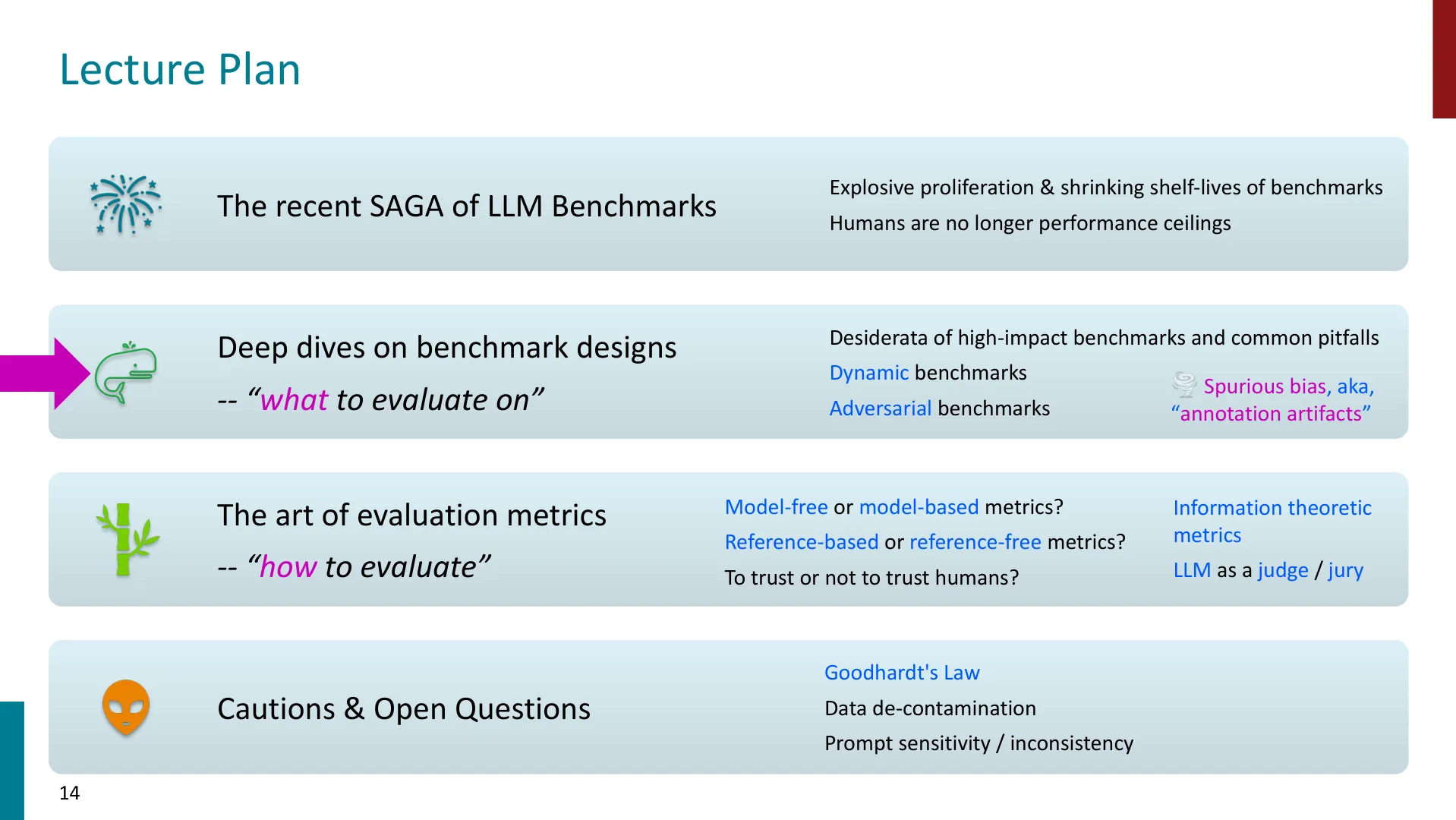Click 'Prompt sensitivity / inconsistency' text
Screen dimensions: 1456x820
pyautogui.click(x=979, y=743)
